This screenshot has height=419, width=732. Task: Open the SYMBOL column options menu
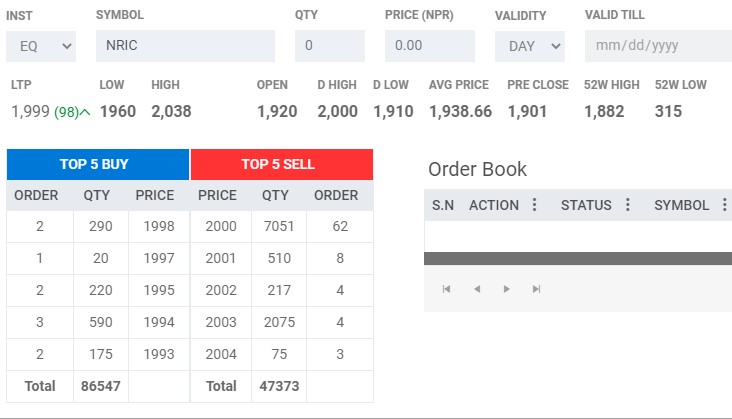click(x=720, y=205)
